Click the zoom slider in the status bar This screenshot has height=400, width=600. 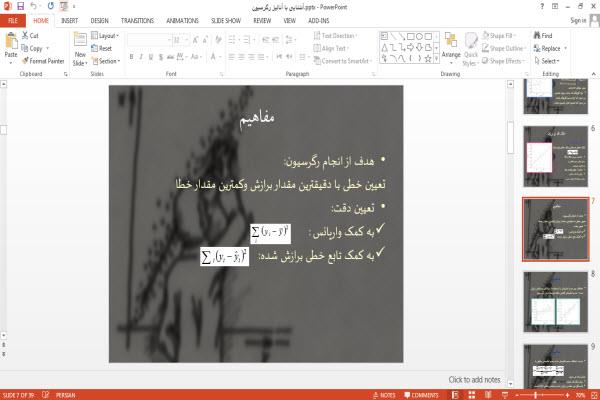[x=542, y=395]
